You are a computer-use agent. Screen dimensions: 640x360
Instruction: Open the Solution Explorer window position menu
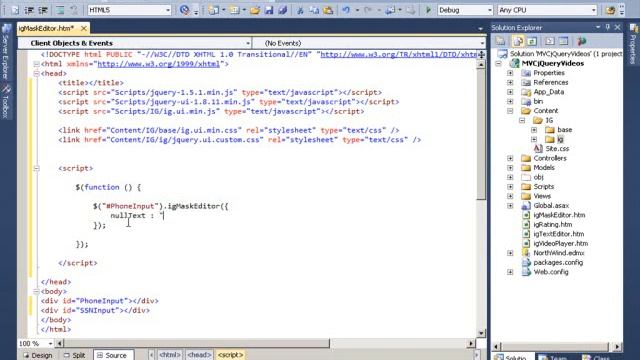point(598,27)
